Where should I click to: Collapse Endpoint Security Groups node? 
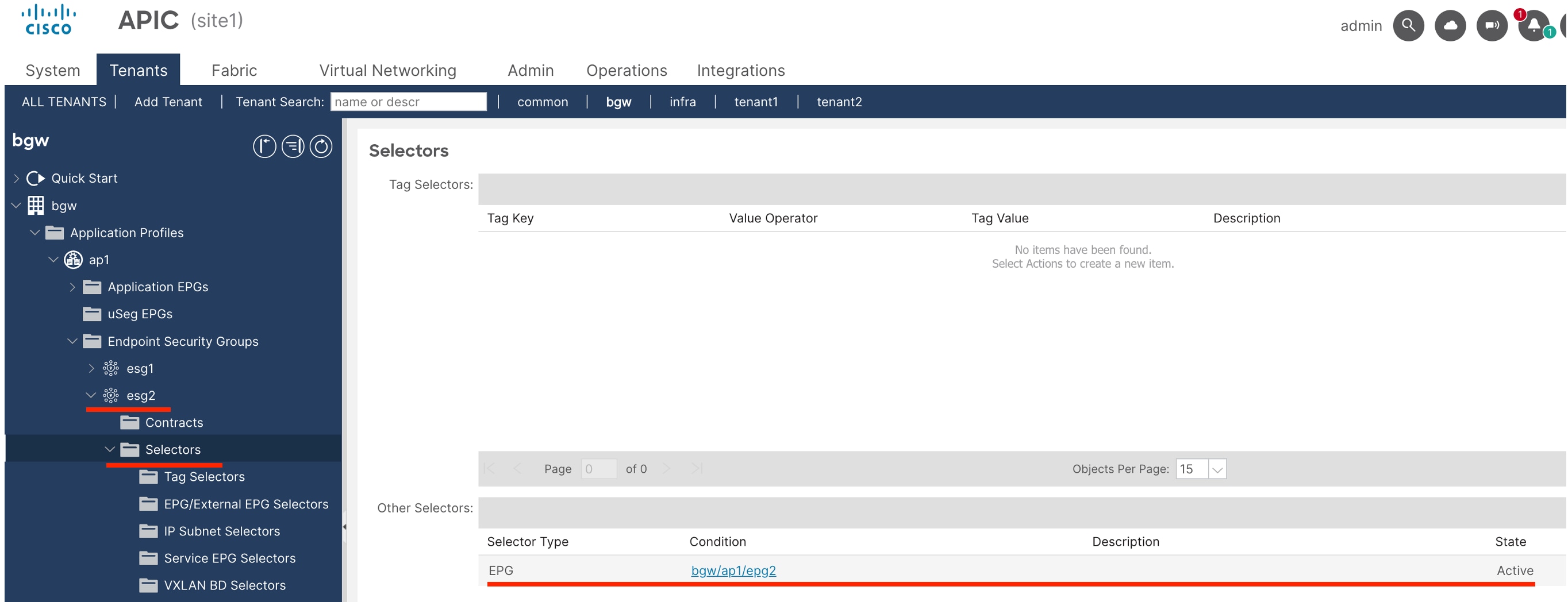point(72,341)
